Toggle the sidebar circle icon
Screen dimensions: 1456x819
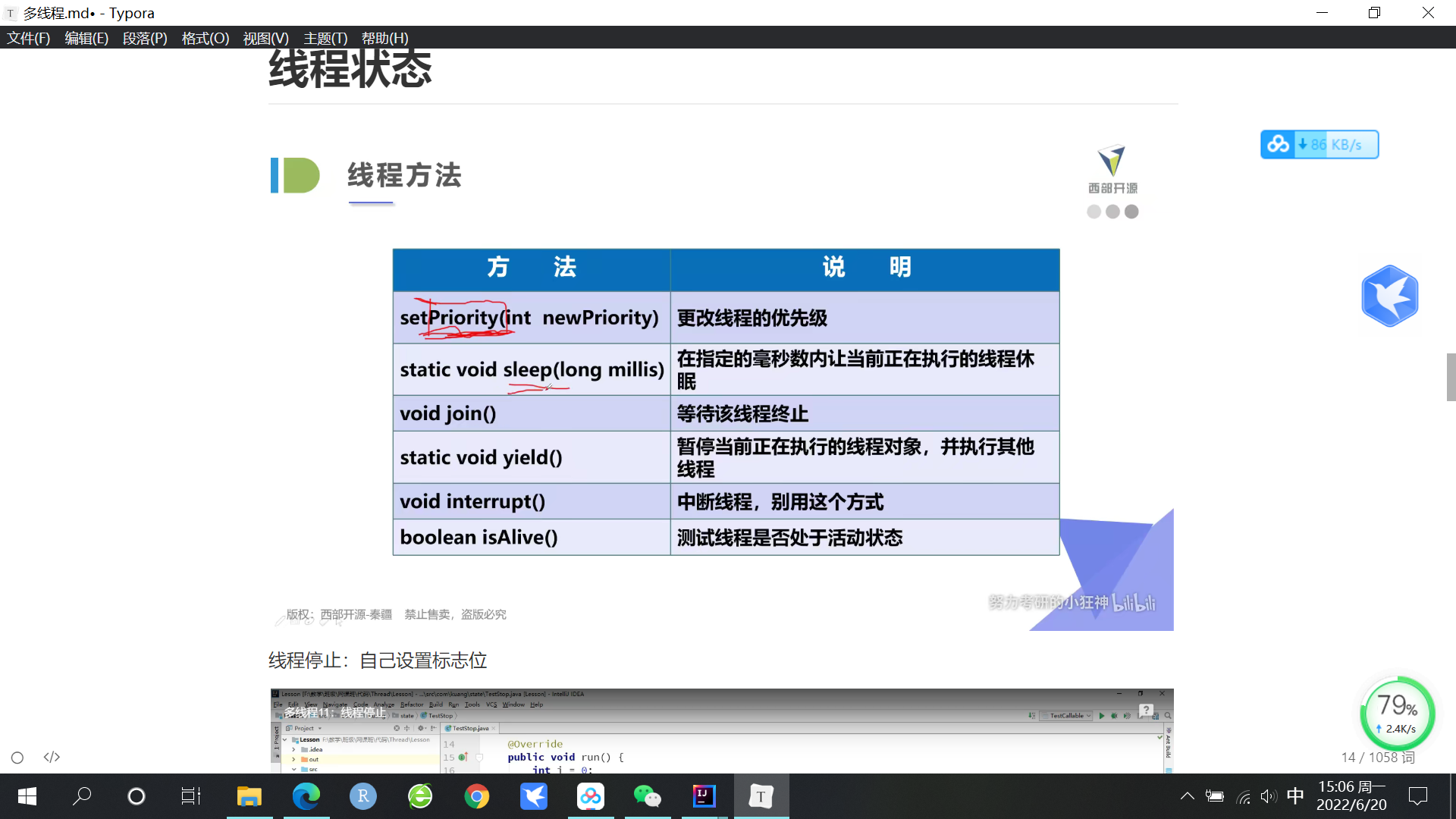point(17,758)
